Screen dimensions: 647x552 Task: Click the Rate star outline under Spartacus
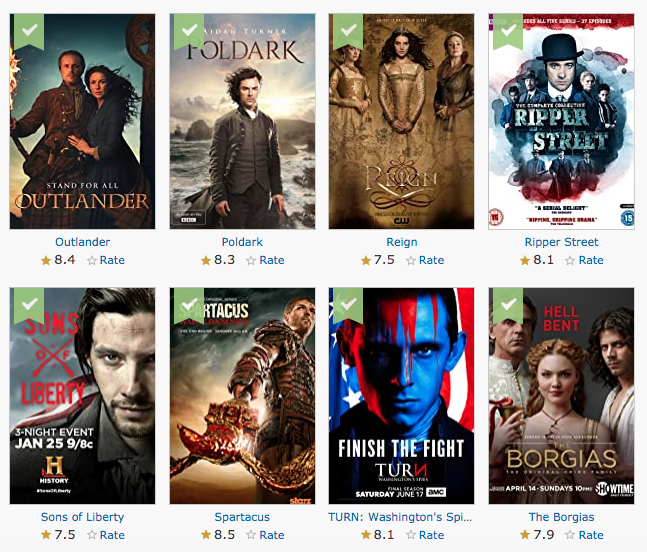pos(251,535)
